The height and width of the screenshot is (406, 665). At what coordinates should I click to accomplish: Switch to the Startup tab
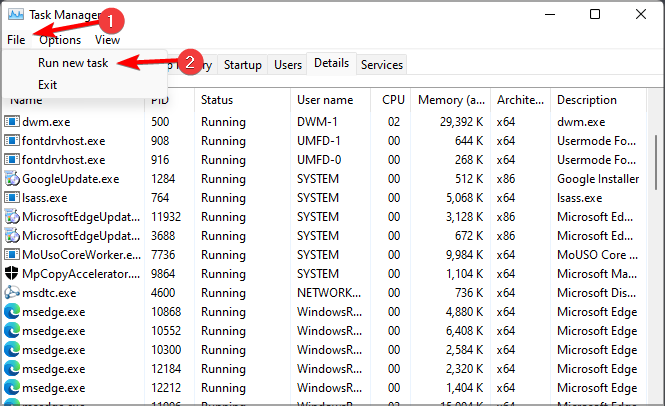coord(243,65)
